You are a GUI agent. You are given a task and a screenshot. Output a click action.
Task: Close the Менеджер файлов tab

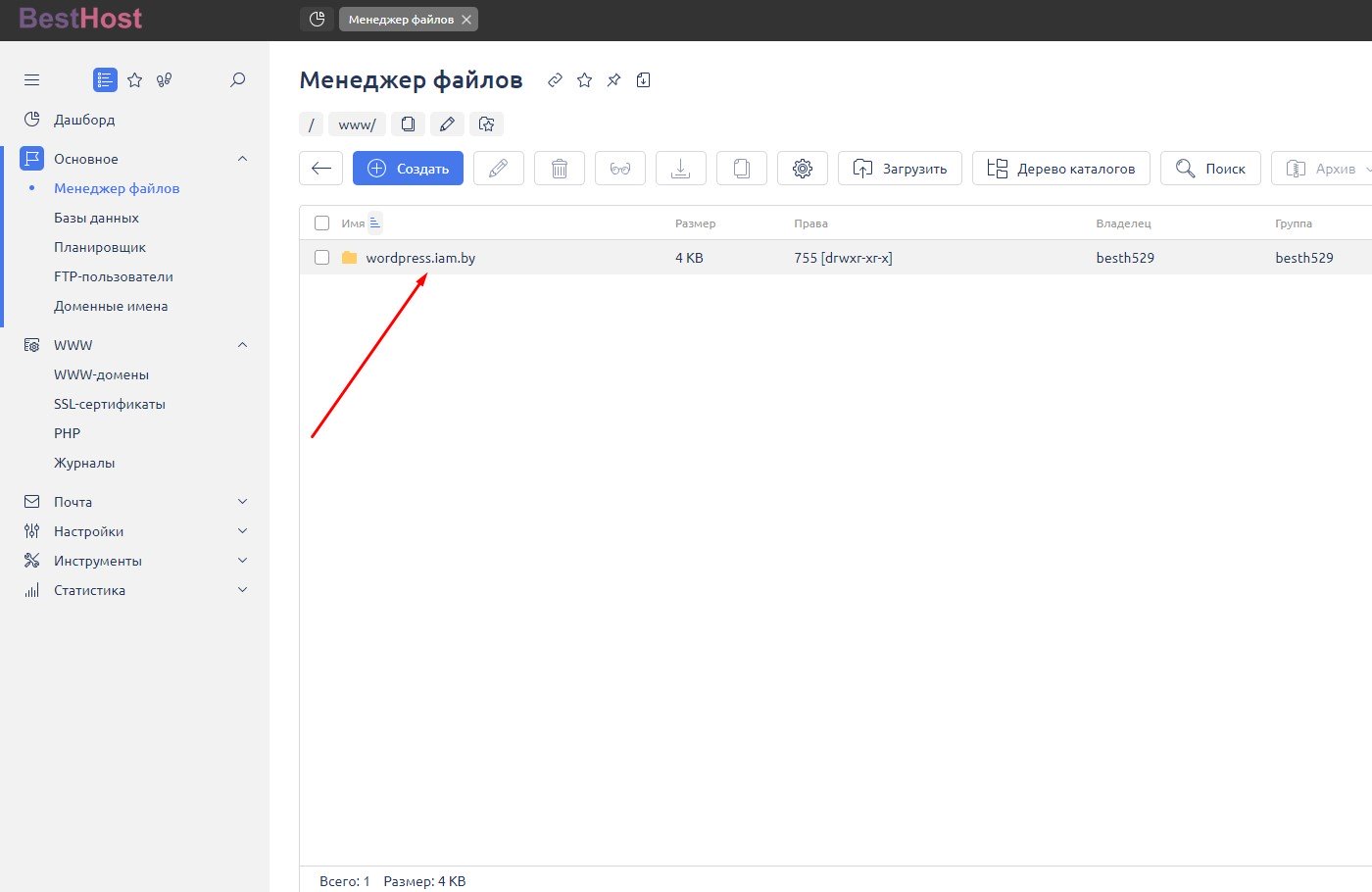466,20
